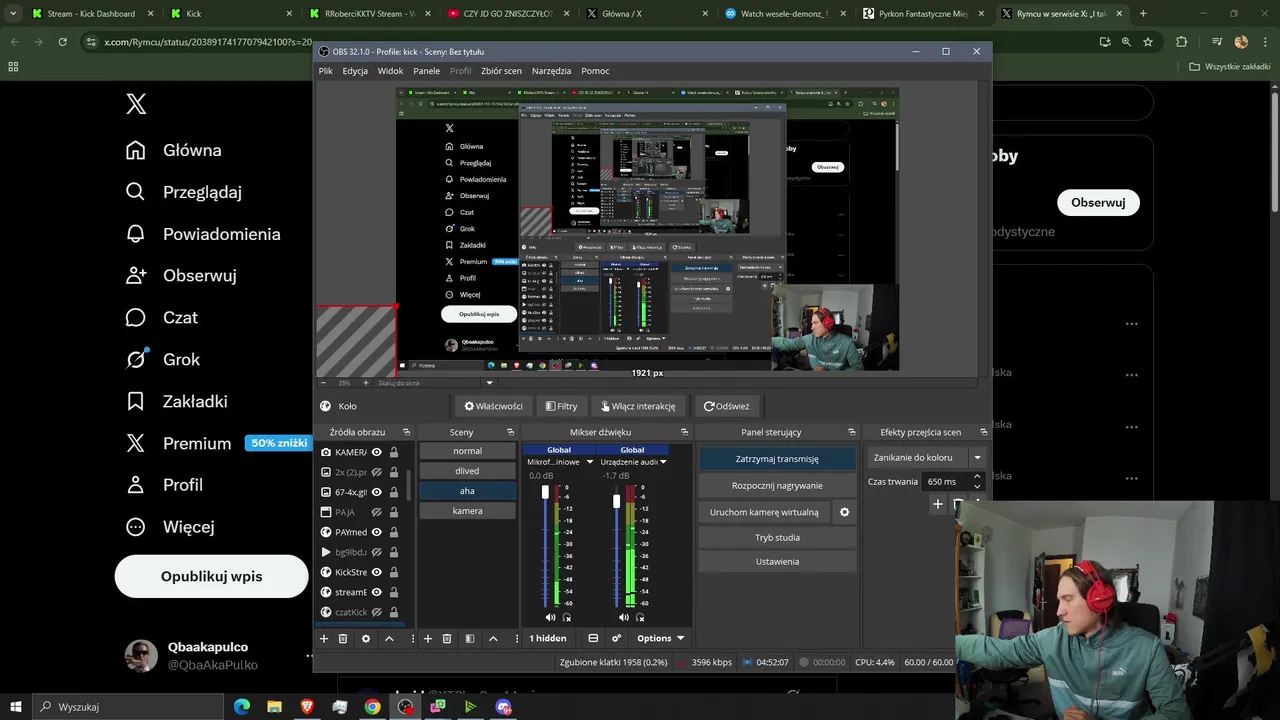Toggle monitoring headphone icon for Urządzenie audio channel
This screenshot has height=720, width=1280.
(640, 617)
